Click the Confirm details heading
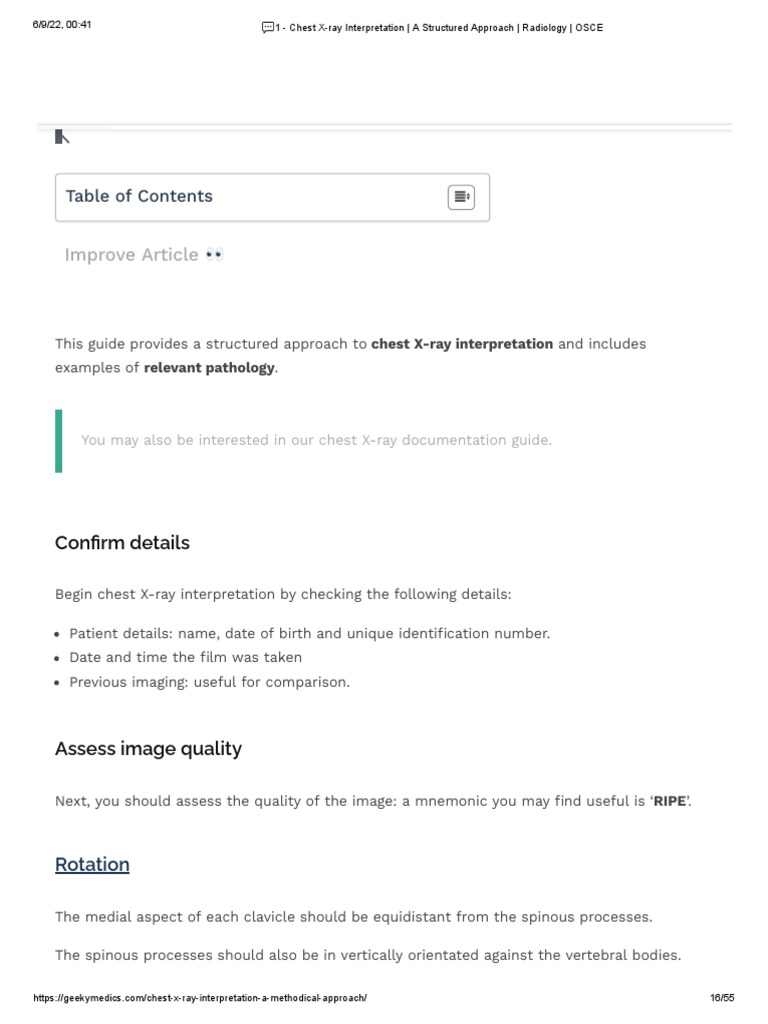Viewport: 768px width, 1024px height. coord(122,543)
